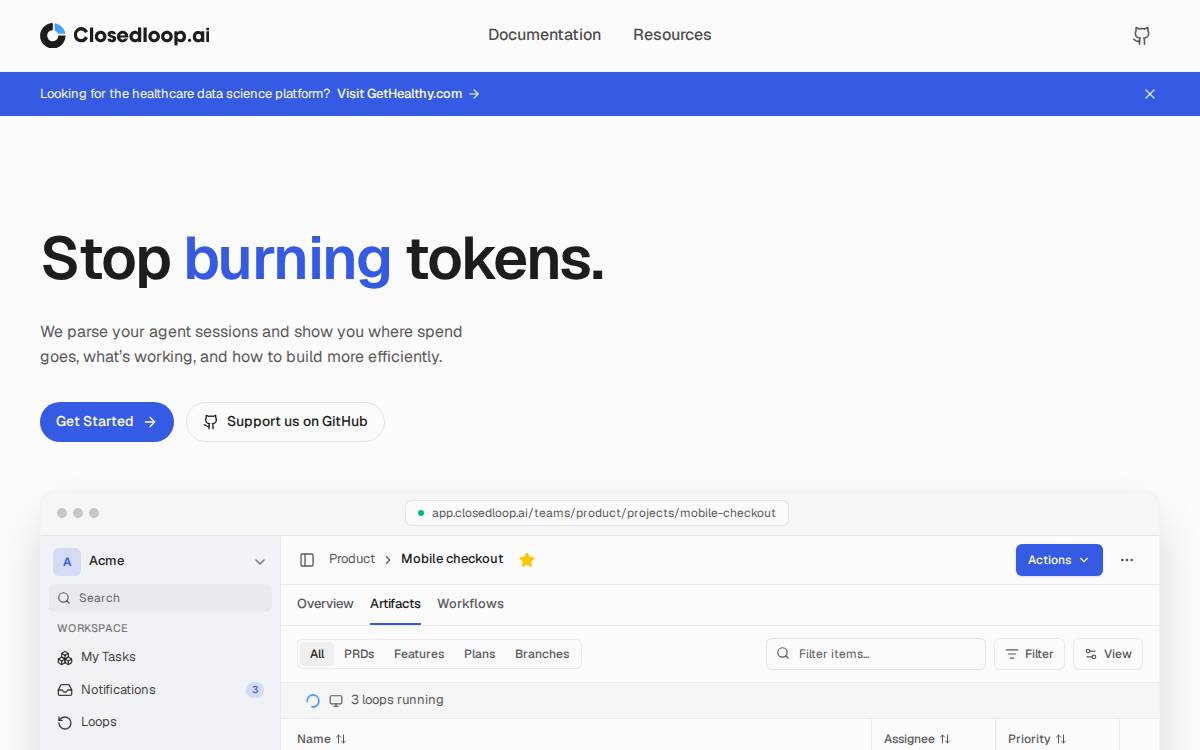Viewport: 1200px width, 750px height.
Task: Sort by the Priority column
Action: [x=1037, y=739]
